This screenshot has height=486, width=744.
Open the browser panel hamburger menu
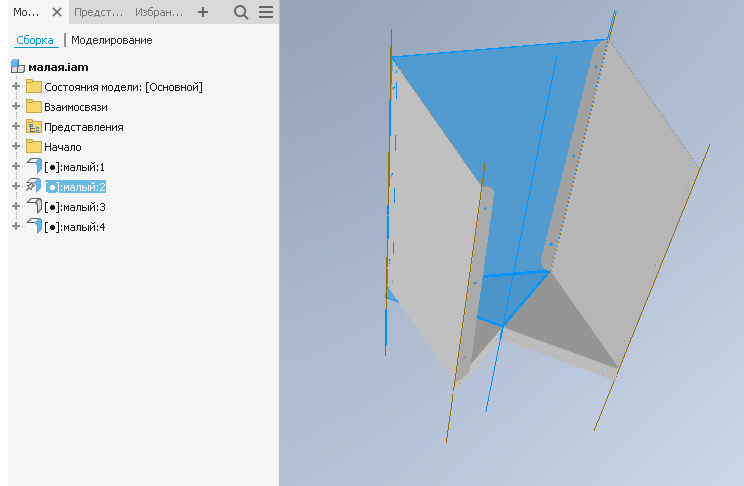click(x=265, y=12)
